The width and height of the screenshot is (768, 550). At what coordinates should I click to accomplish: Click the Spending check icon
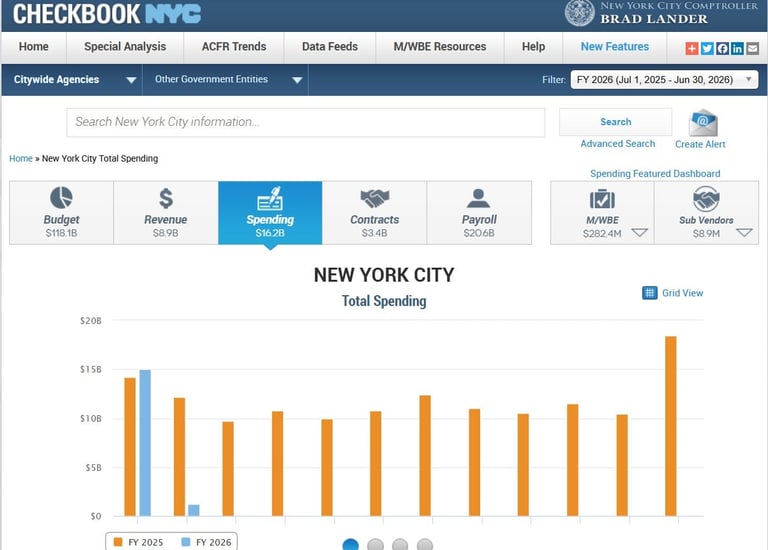270,198
